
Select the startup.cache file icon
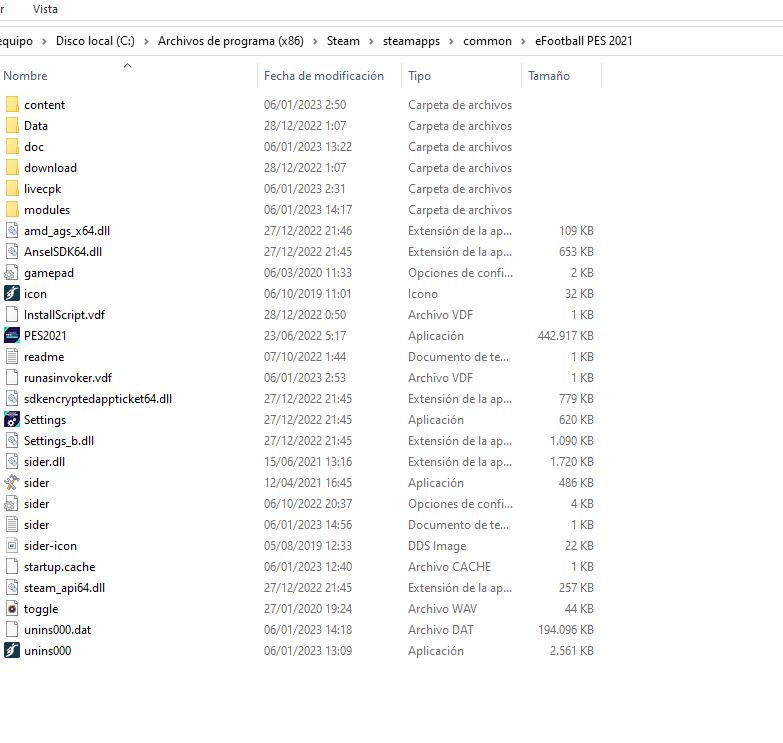coord(12,566)
